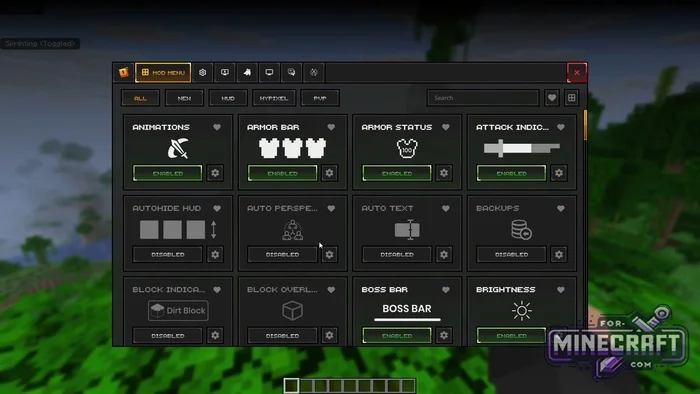Select the HUD filter tab
This screenshot has width=700, height=394.
click(x=228, y=98)
